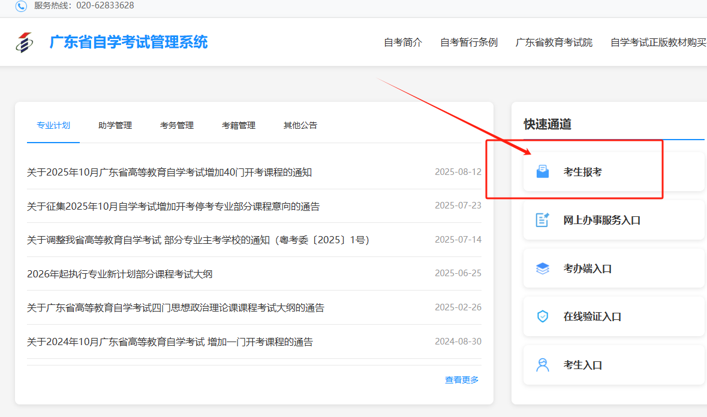Open 2026年起执行专业新计划 考试大纲 notice
Viewport: 707px width, 417px height.
[x=119, y=274]
